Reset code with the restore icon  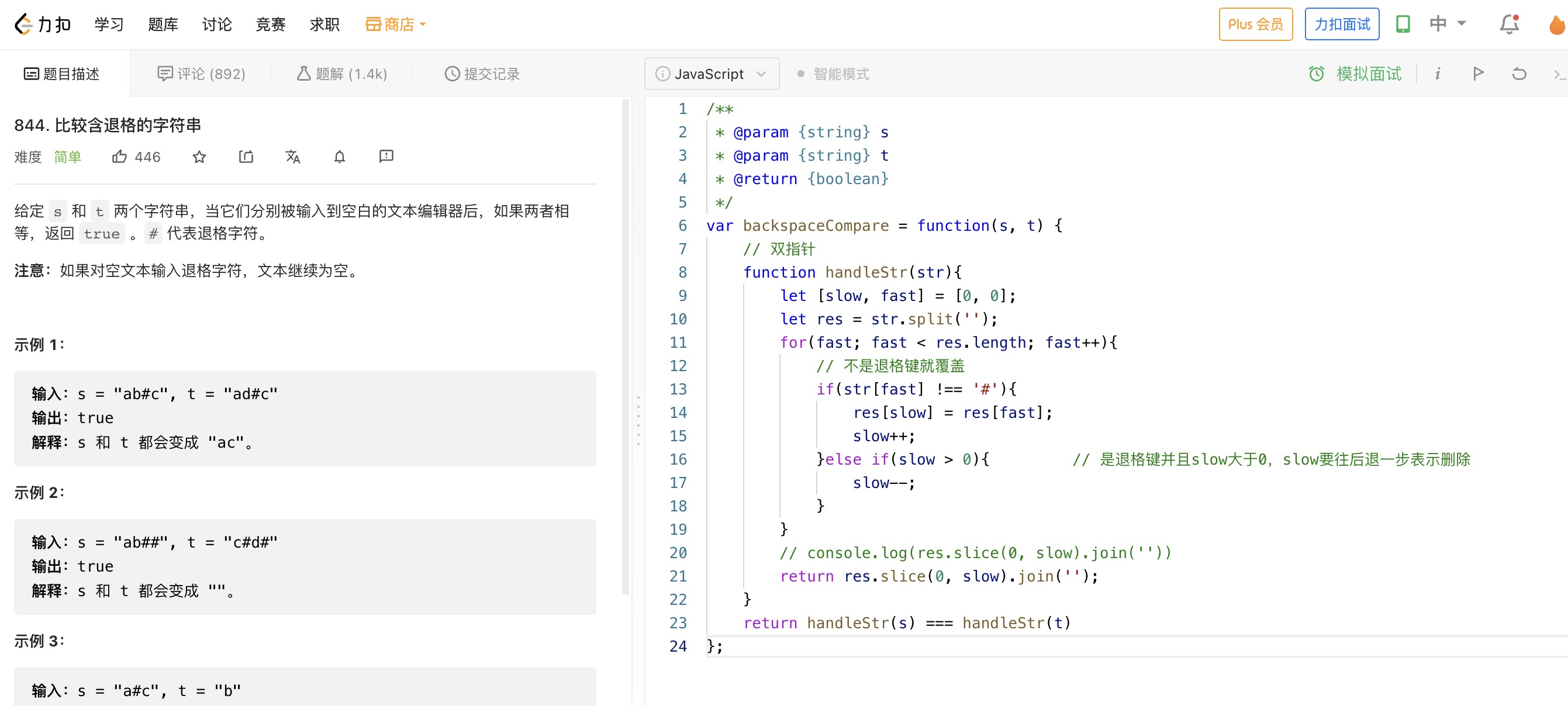pos(1519,74)
